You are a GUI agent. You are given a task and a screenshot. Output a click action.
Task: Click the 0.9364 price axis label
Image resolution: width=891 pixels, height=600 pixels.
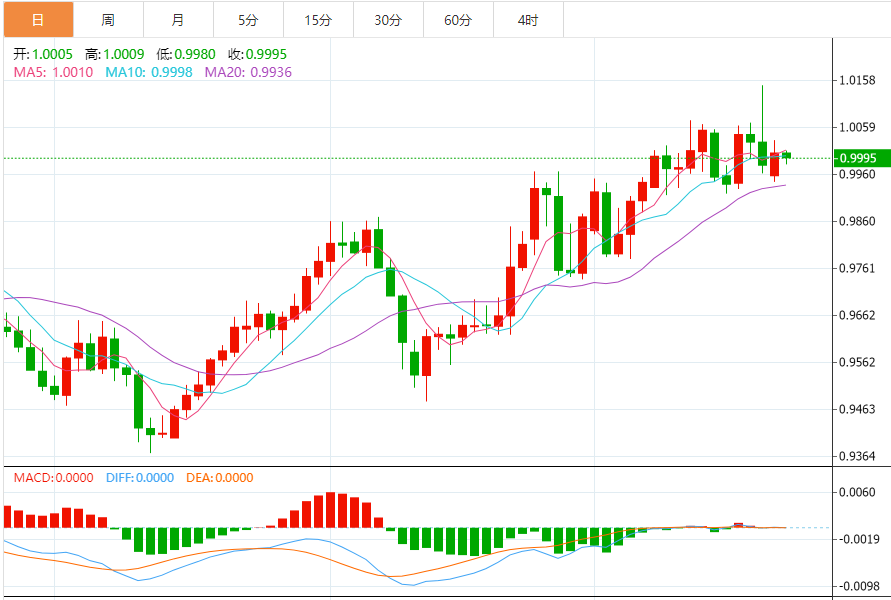pyautogui.click(x=857, y=456)
